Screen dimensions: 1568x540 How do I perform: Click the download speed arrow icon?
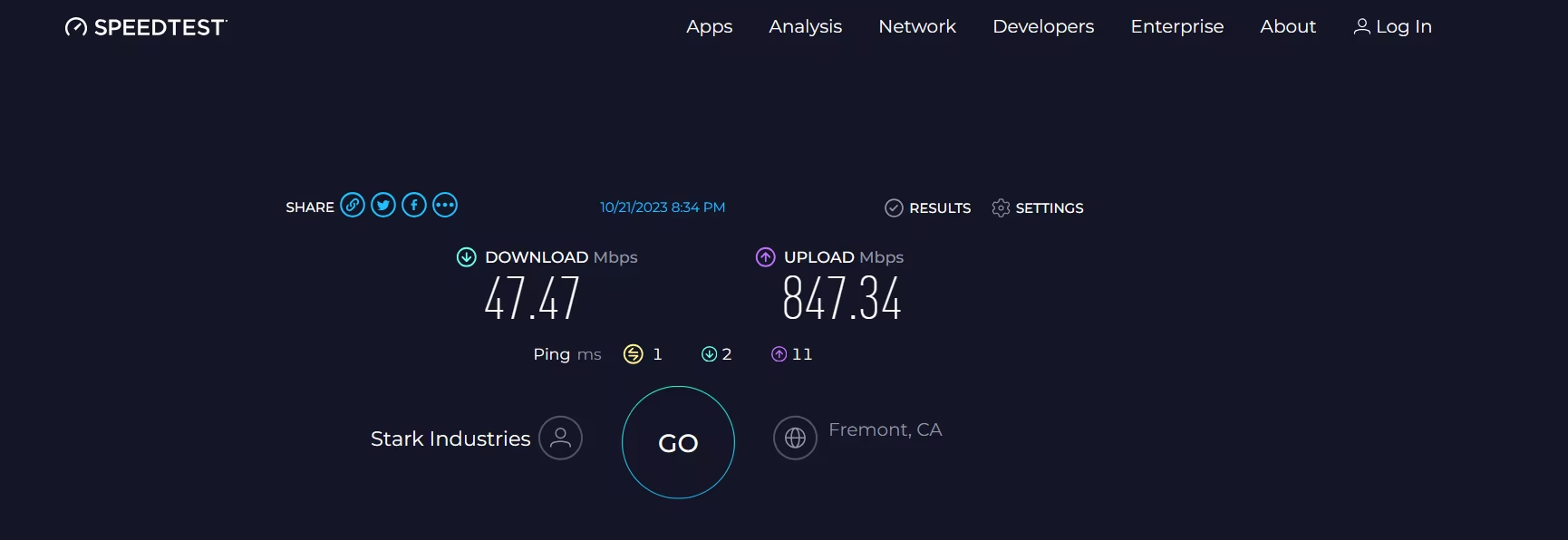pyautogui.click(x=466, y=257)
